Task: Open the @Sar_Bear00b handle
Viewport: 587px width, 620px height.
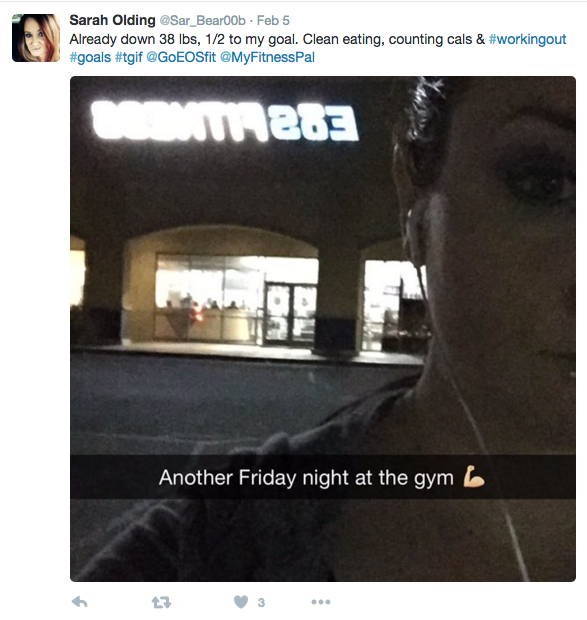Action: click(202, 21)
